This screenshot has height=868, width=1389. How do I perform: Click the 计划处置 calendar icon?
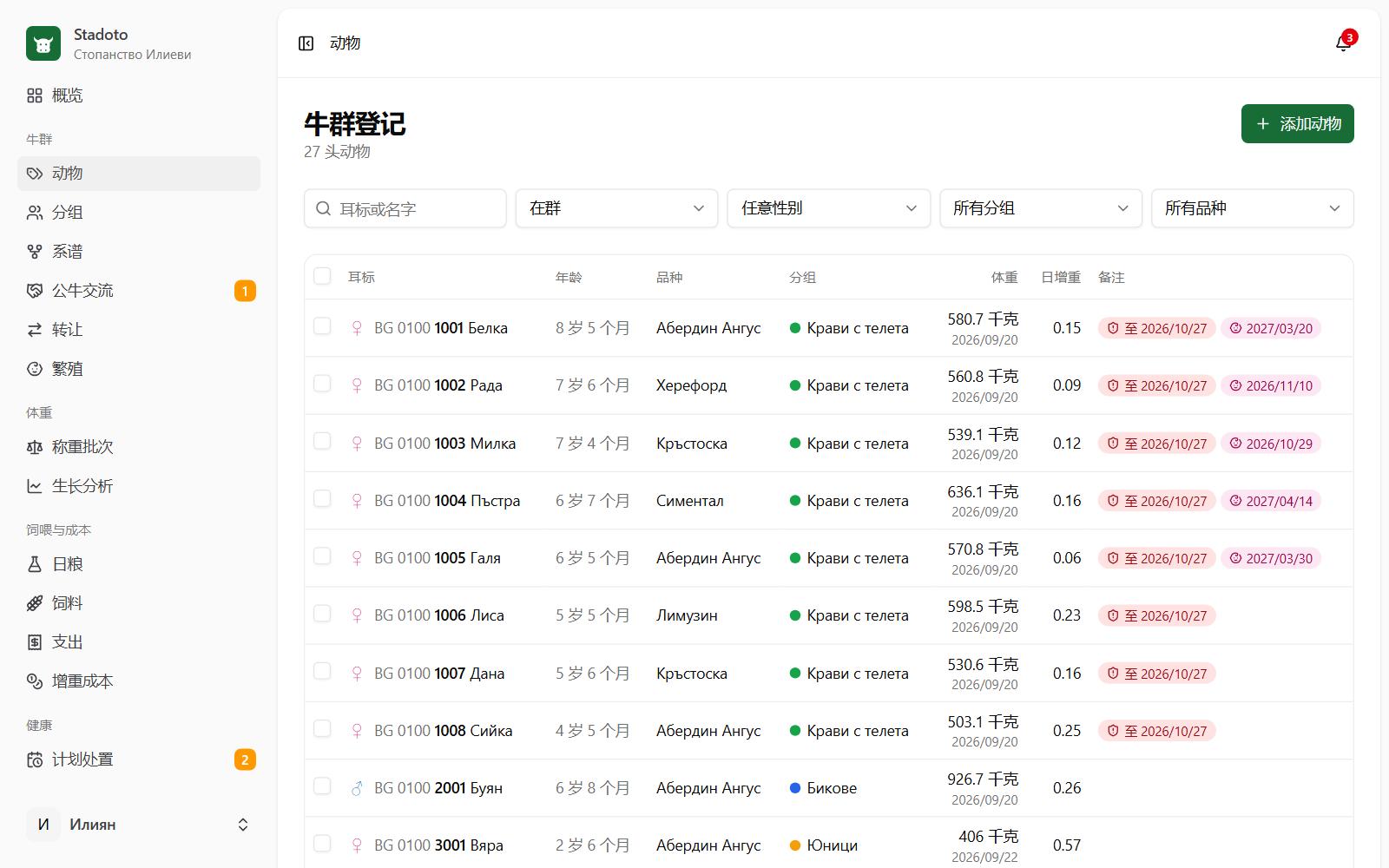(35, 759)
